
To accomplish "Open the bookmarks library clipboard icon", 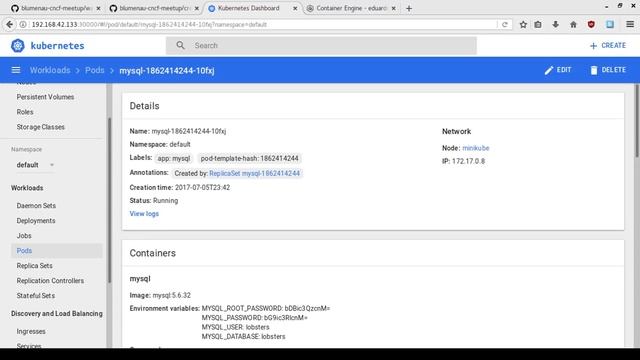I will coord(538,24).
